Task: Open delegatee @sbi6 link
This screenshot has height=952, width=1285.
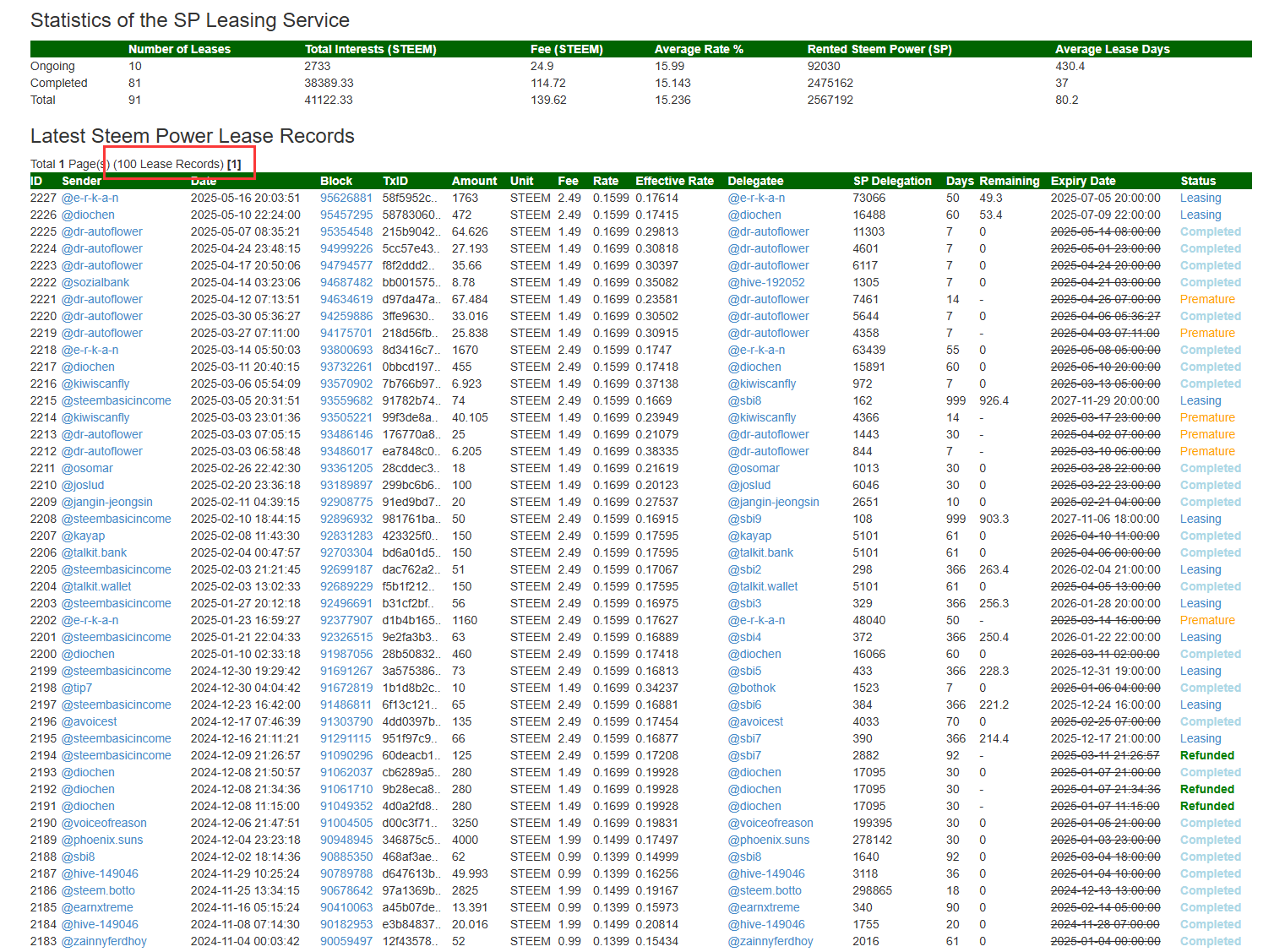Action: (744, 704)
